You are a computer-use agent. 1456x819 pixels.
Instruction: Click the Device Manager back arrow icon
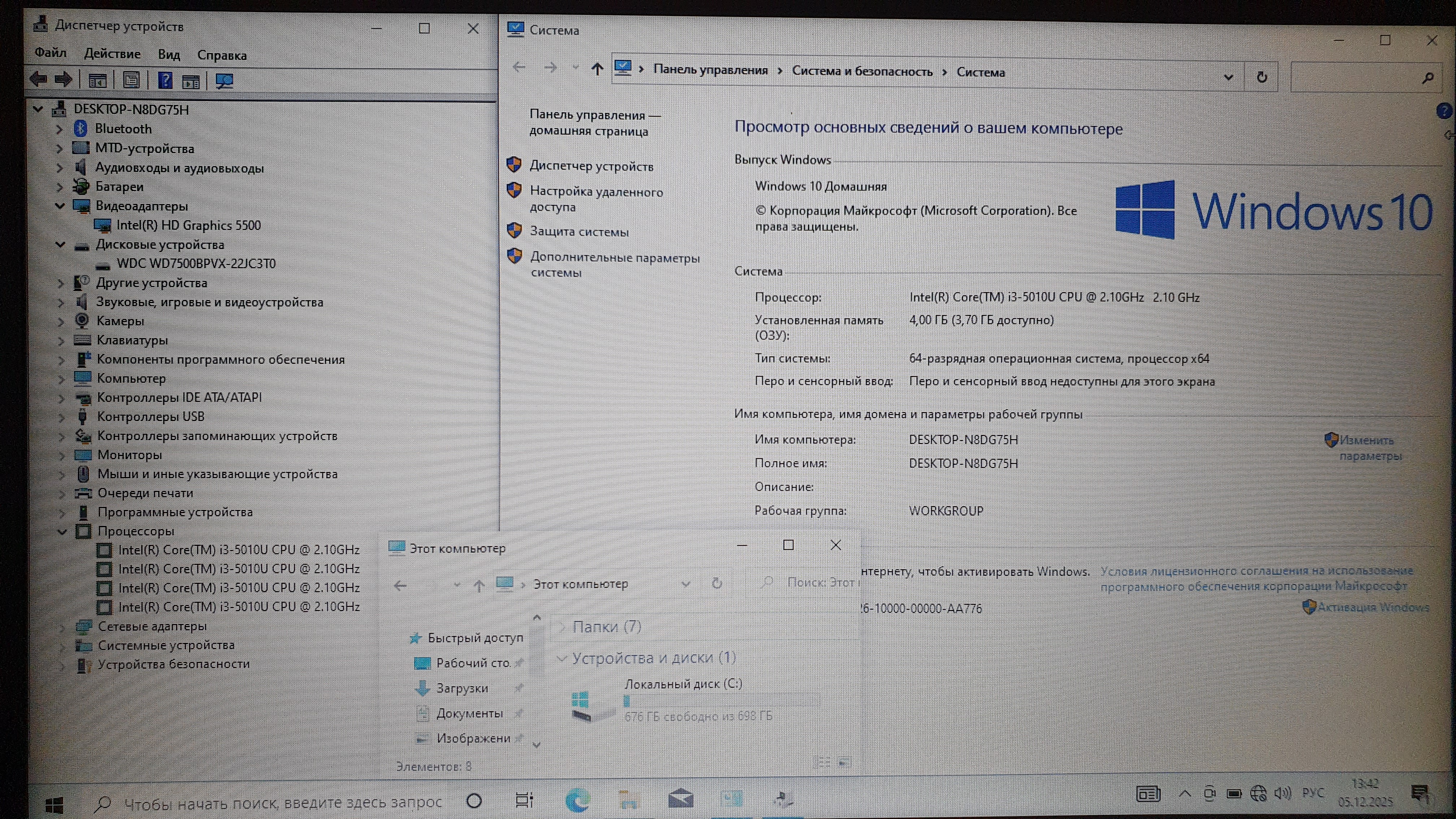(38, 80)
